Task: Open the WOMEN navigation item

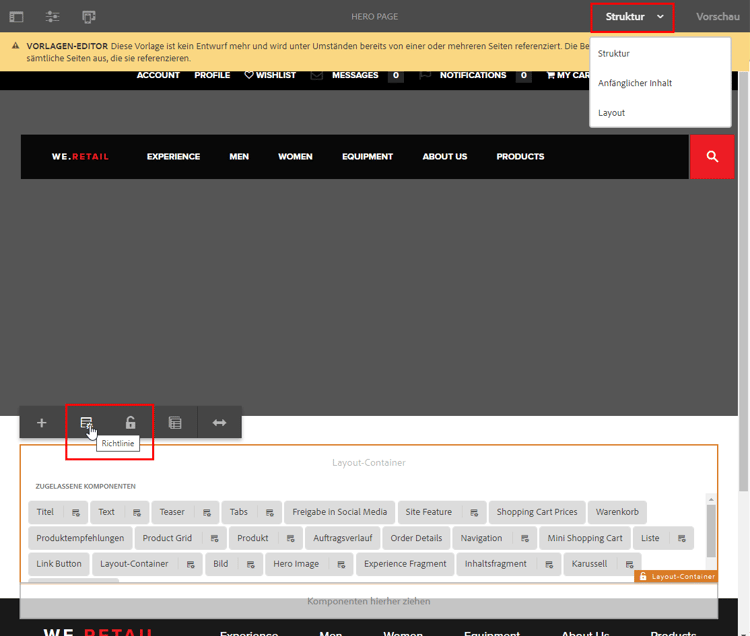Action: (x=295, y=156)
